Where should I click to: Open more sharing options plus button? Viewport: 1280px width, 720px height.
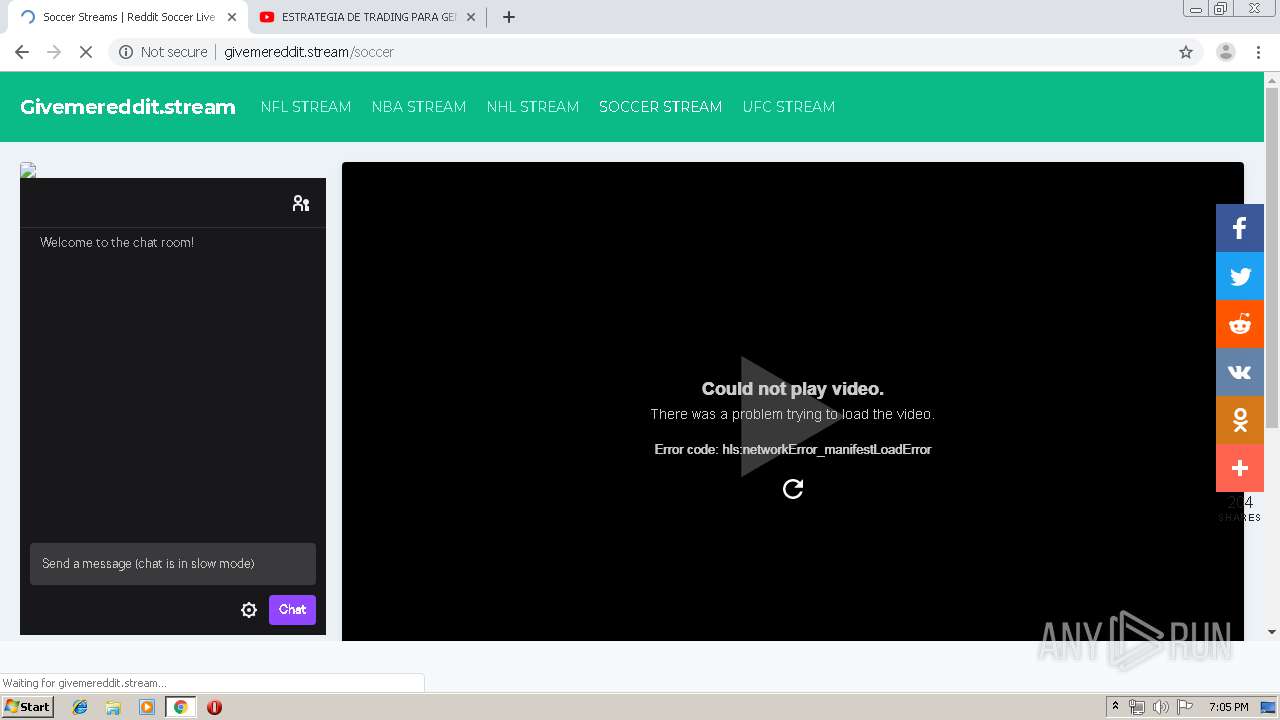click(x=1240, y=468)
